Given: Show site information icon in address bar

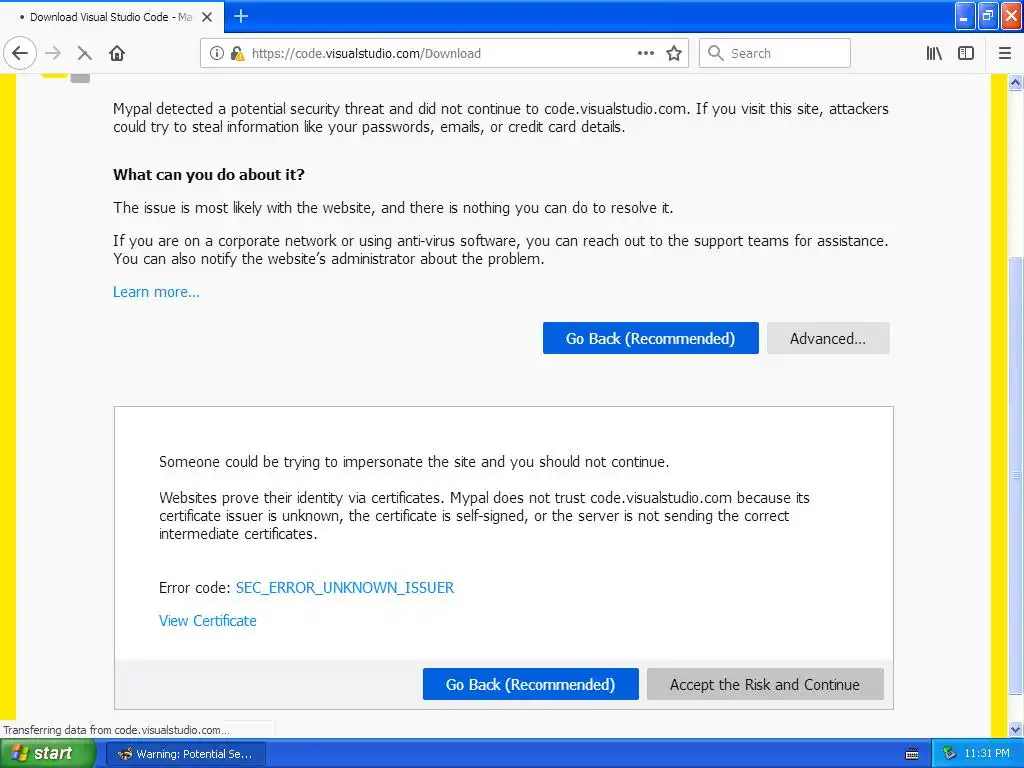Looking at the screenshot, I should pos(216,53).
